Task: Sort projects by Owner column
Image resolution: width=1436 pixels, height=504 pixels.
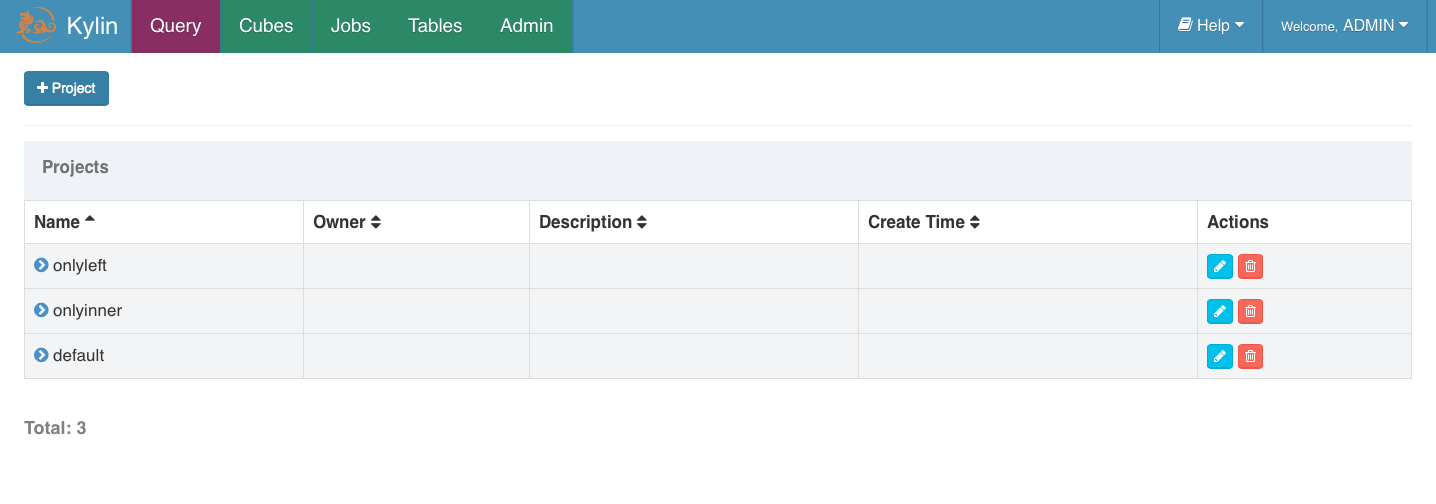Action: tap(347, 222)
